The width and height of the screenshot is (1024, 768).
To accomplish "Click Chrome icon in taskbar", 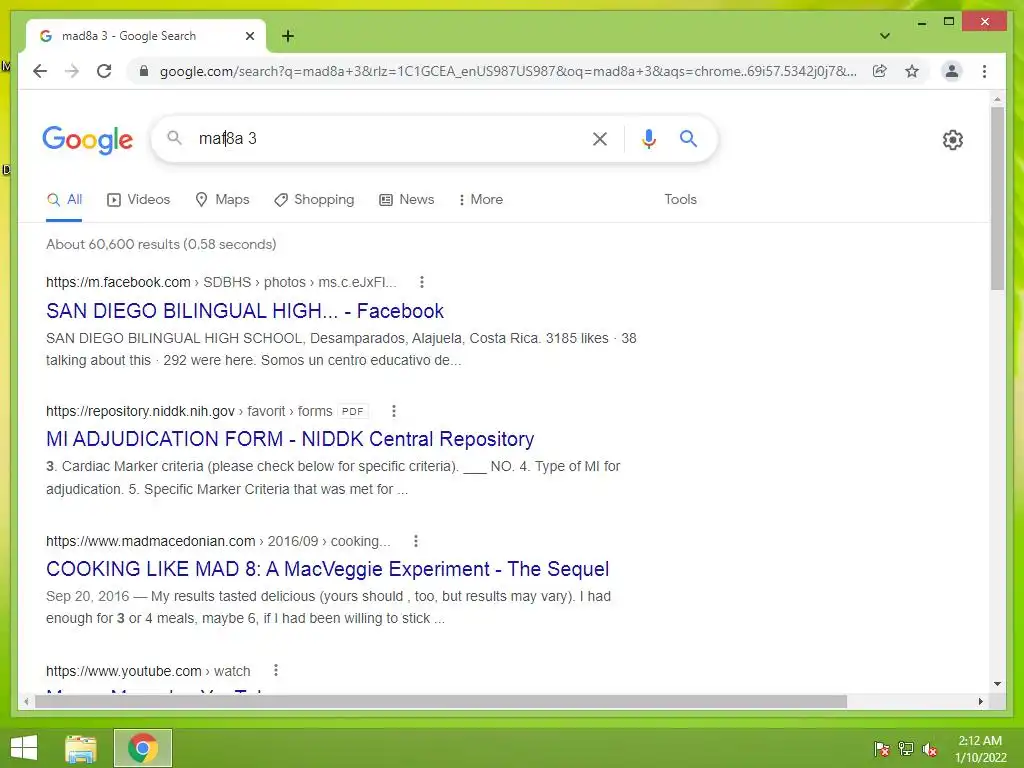I will [x=142, y=748].
